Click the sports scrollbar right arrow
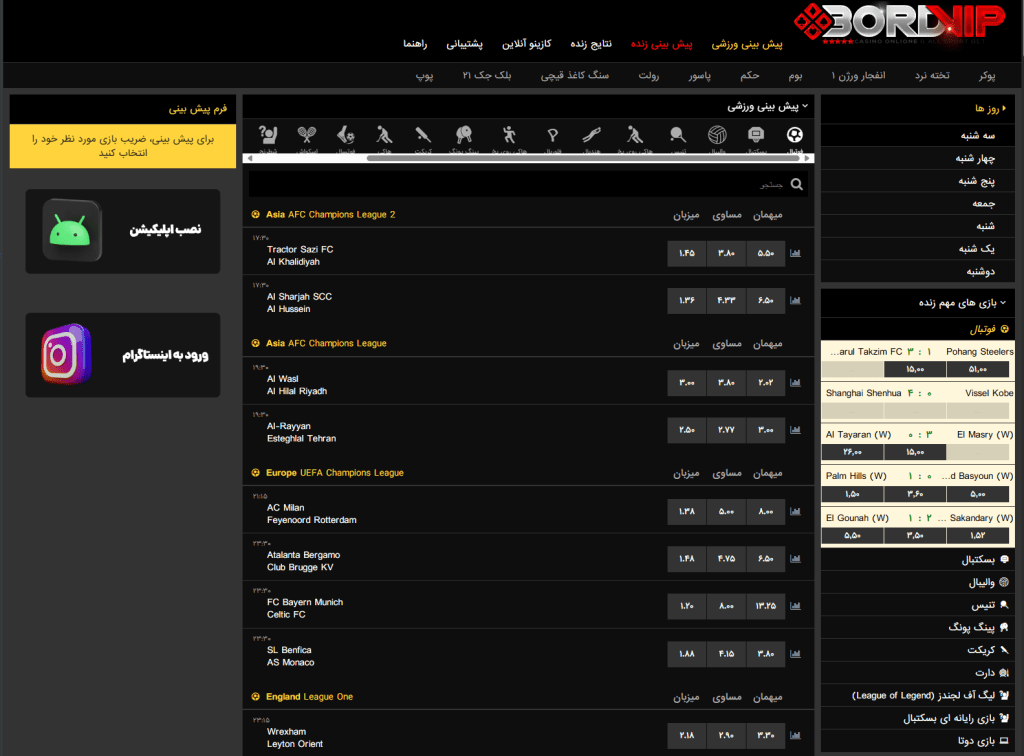Viewport: 1024px width, 756px height. tap(808, 159)
